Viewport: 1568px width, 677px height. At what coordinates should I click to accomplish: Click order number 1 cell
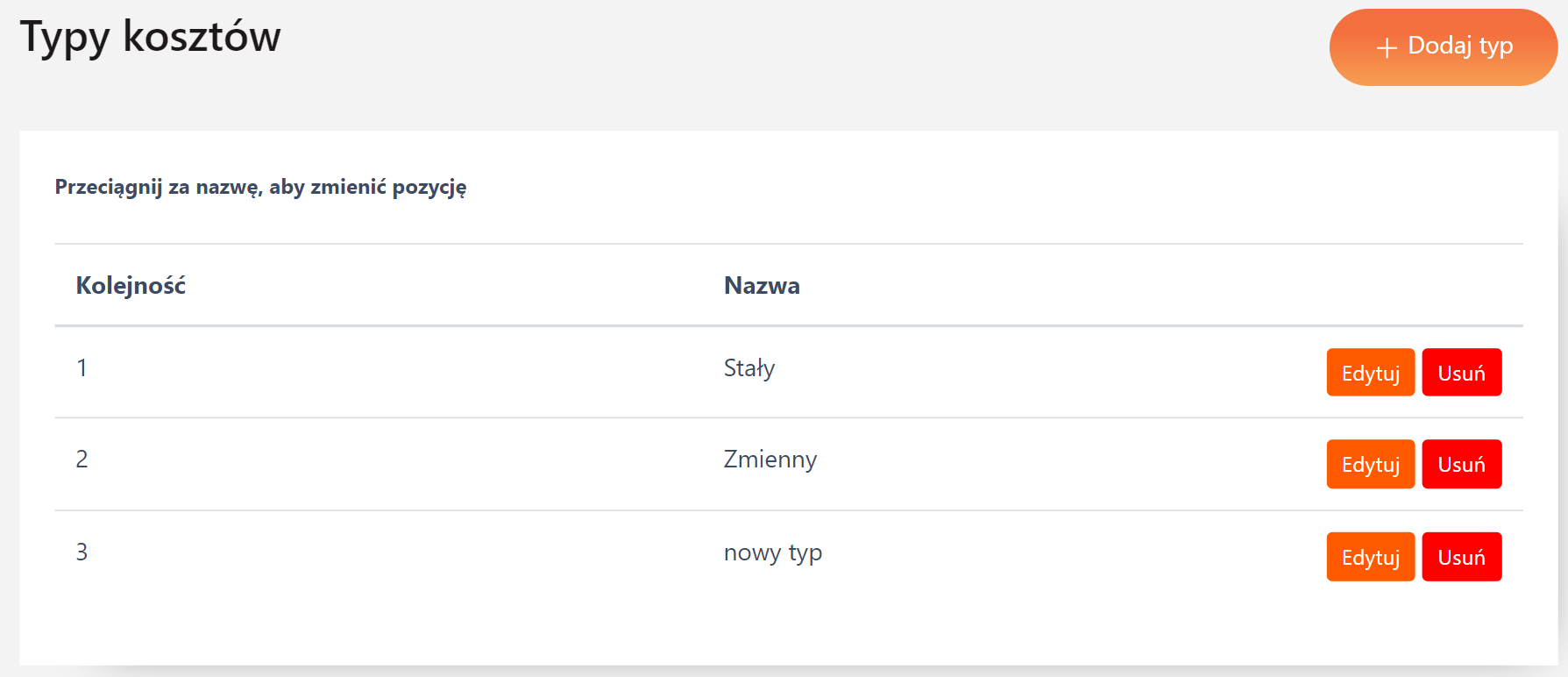[x=82, y=368]
